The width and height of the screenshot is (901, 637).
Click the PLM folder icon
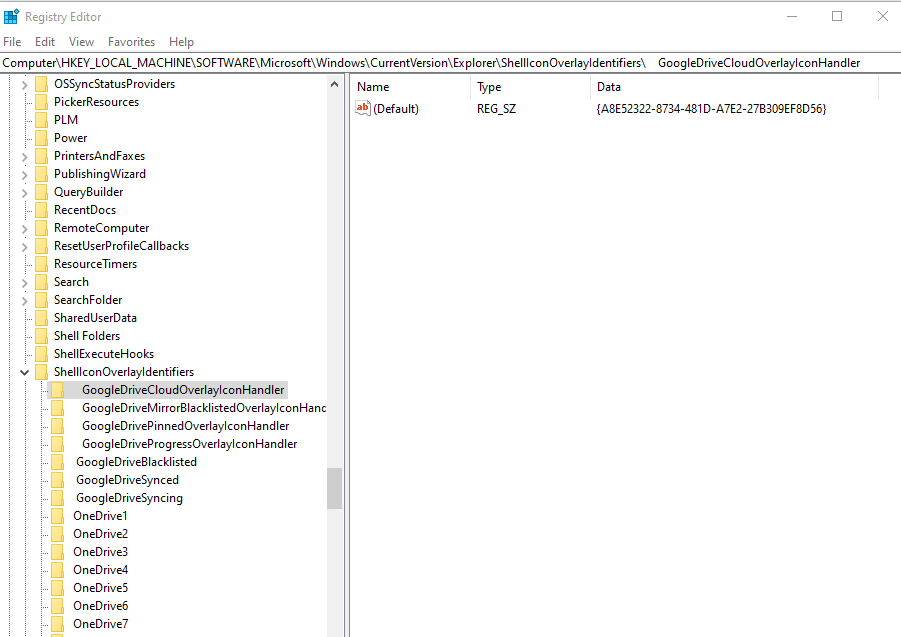point(41,119)
